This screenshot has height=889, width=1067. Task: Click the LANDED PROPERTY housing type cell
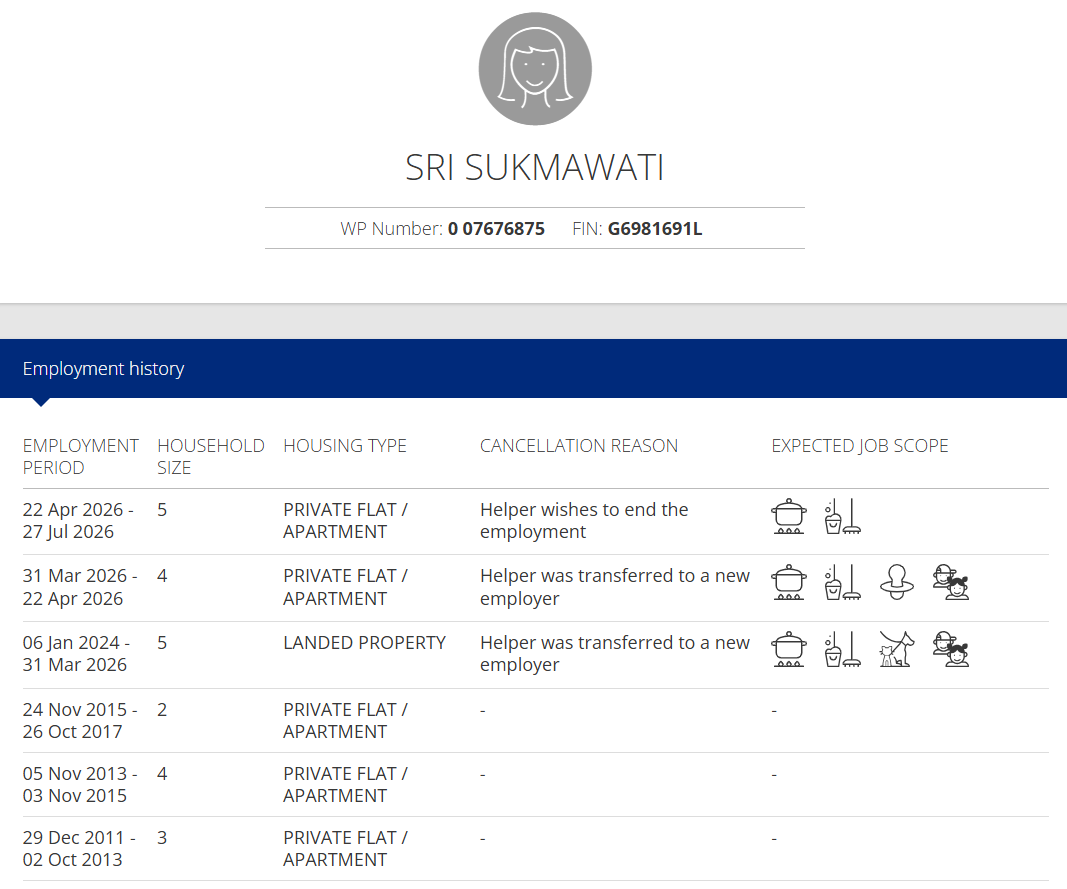[364, 643]
